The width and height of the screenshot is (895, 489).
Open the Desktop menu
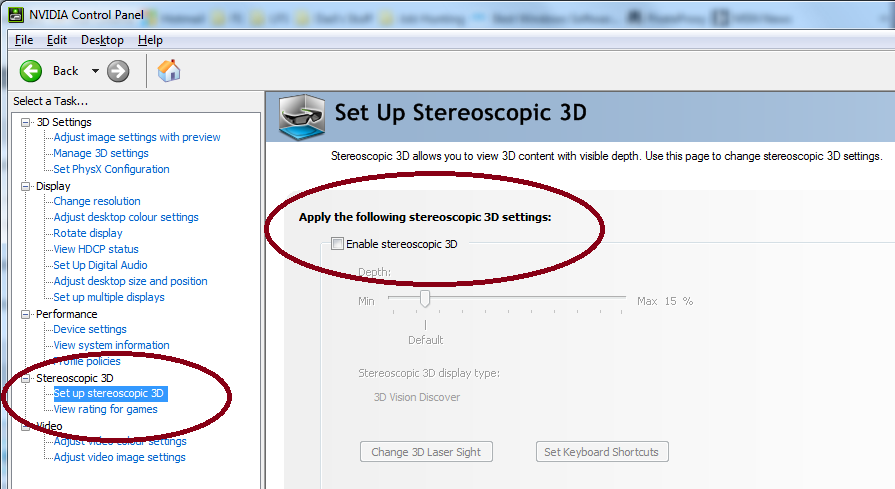(102, 40)
